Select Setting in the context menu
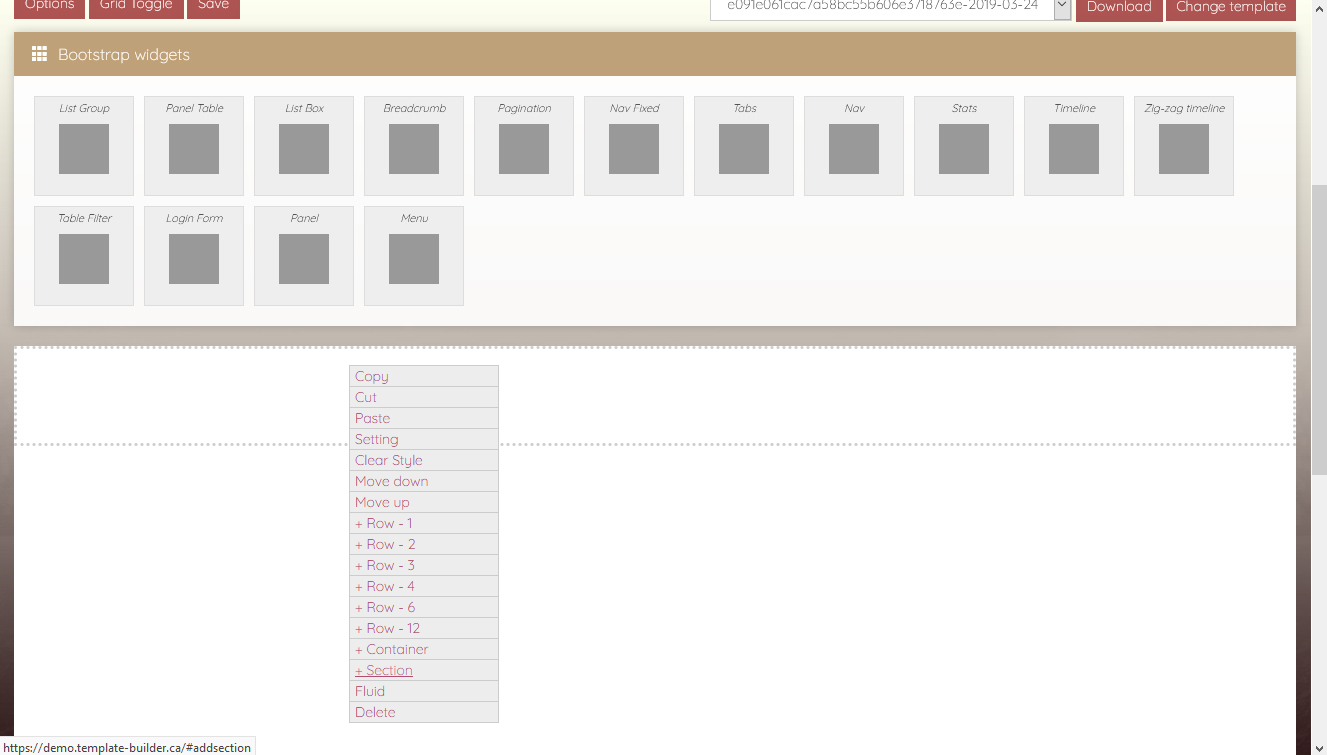The height and width of the screenshot is (755, 1327). (376, 439)
